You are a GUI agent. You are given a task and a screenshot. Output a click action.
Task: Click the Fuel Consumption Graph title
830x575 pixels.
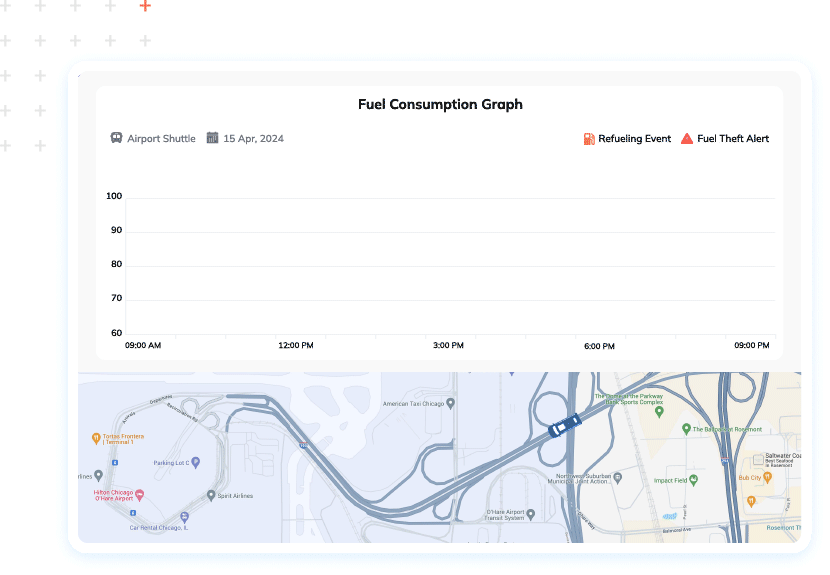pos(440,104)
